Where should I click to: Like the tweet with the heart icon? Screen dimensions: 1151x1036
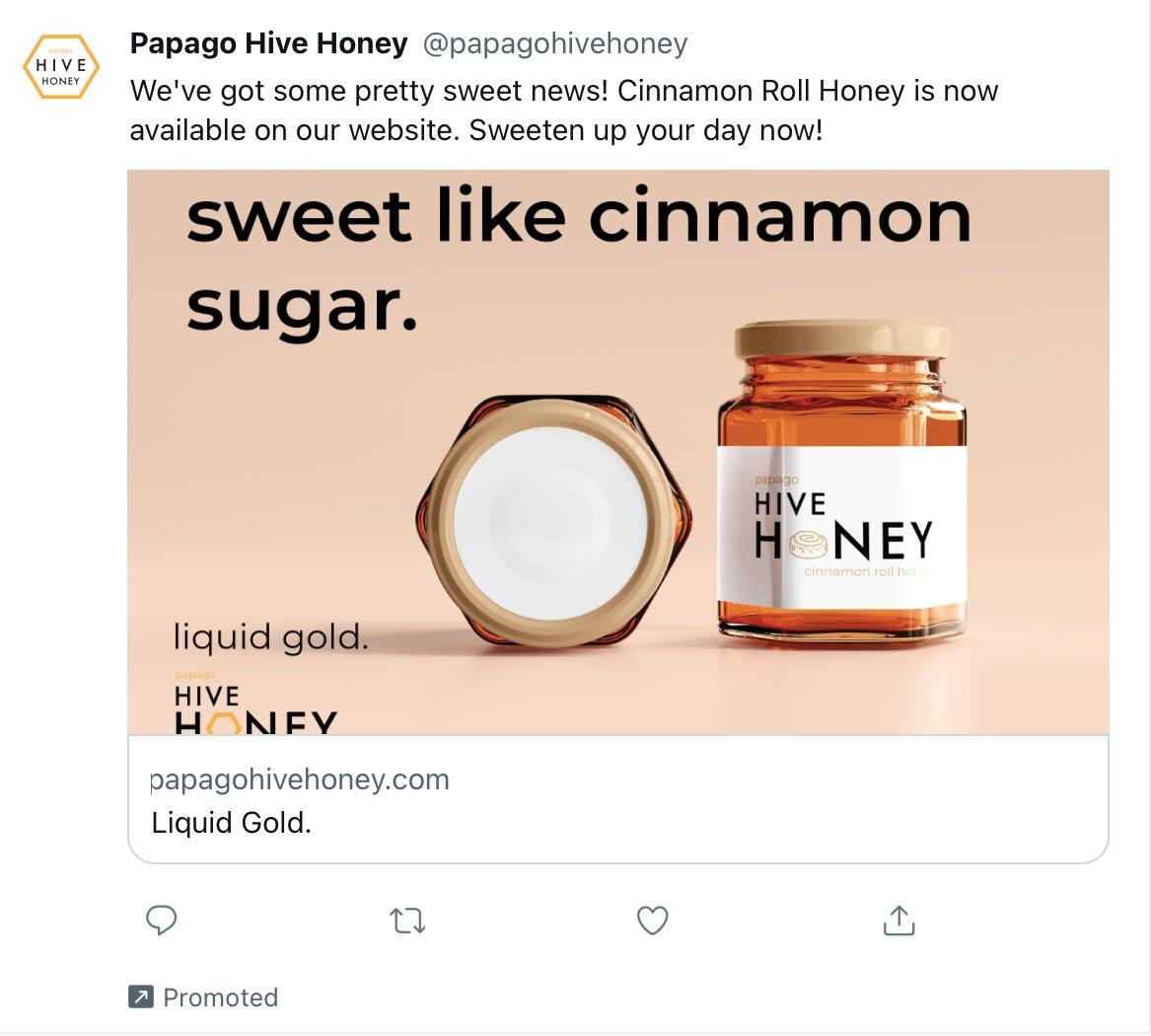[652, 921]
